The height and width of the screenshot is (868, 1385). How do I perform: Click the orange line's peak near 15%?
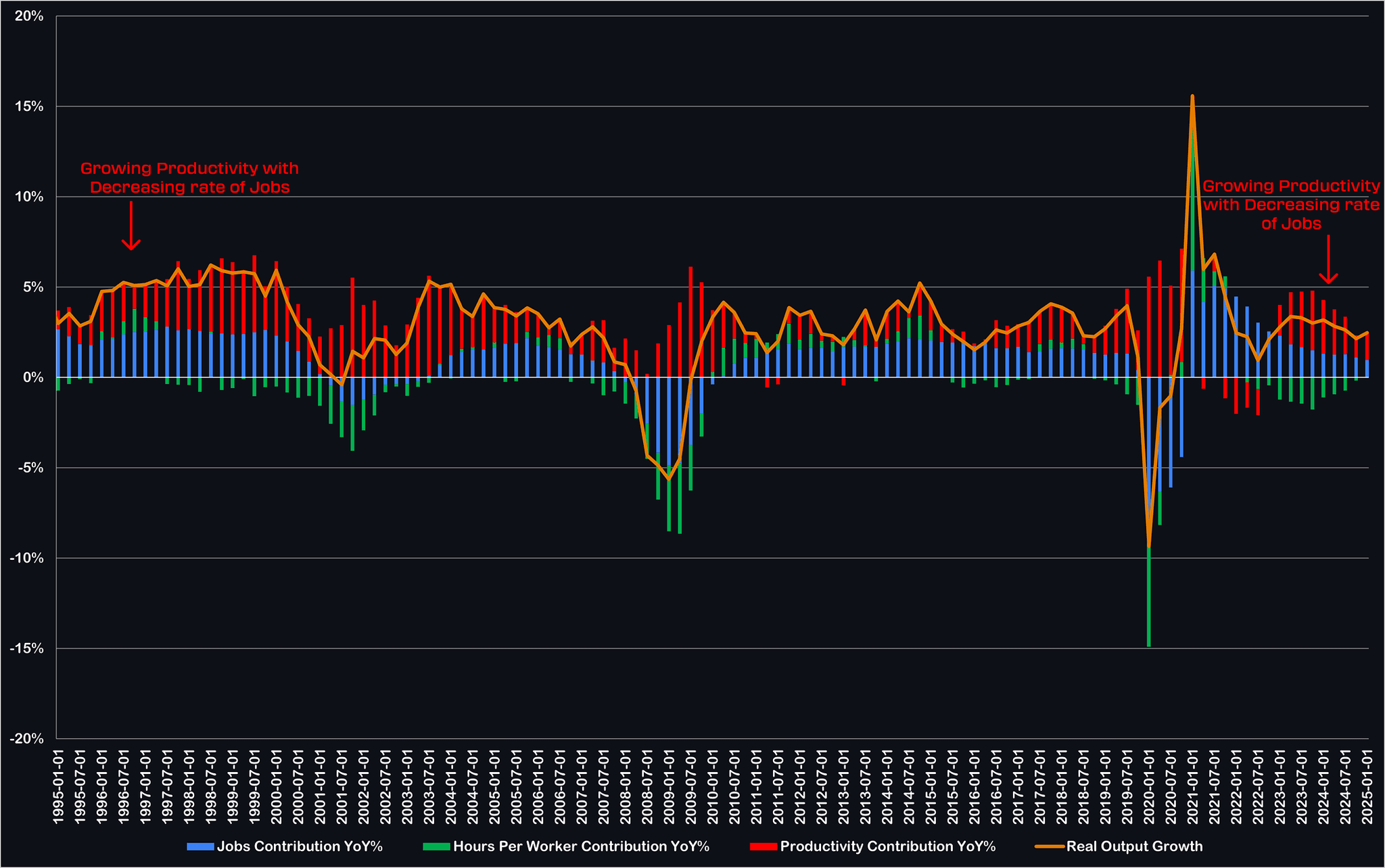1192,96
